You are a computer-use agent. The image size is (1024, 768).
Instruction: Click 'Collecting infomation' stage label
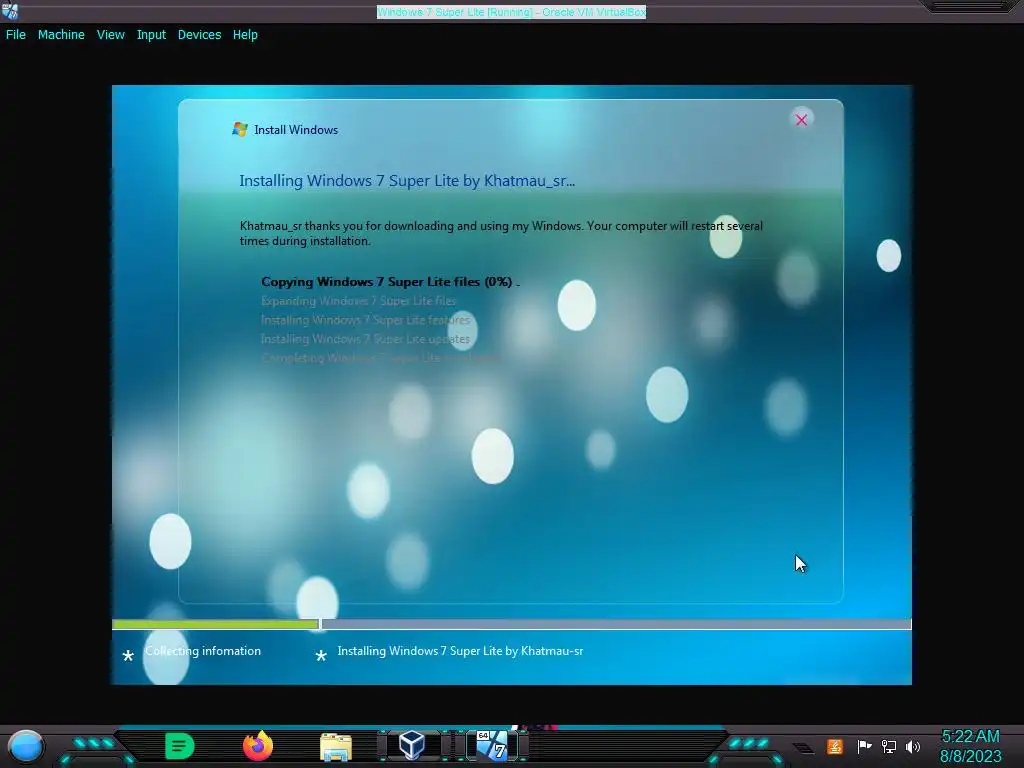[x=202, y=651]
